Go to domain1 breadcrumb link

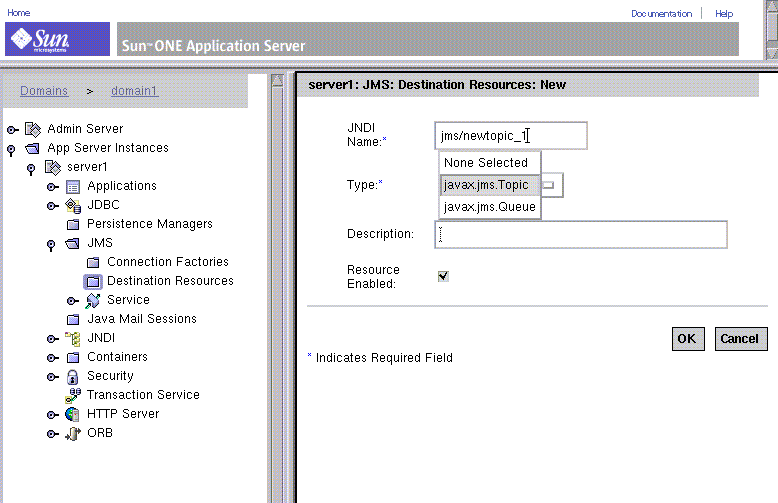click(134, 91)
